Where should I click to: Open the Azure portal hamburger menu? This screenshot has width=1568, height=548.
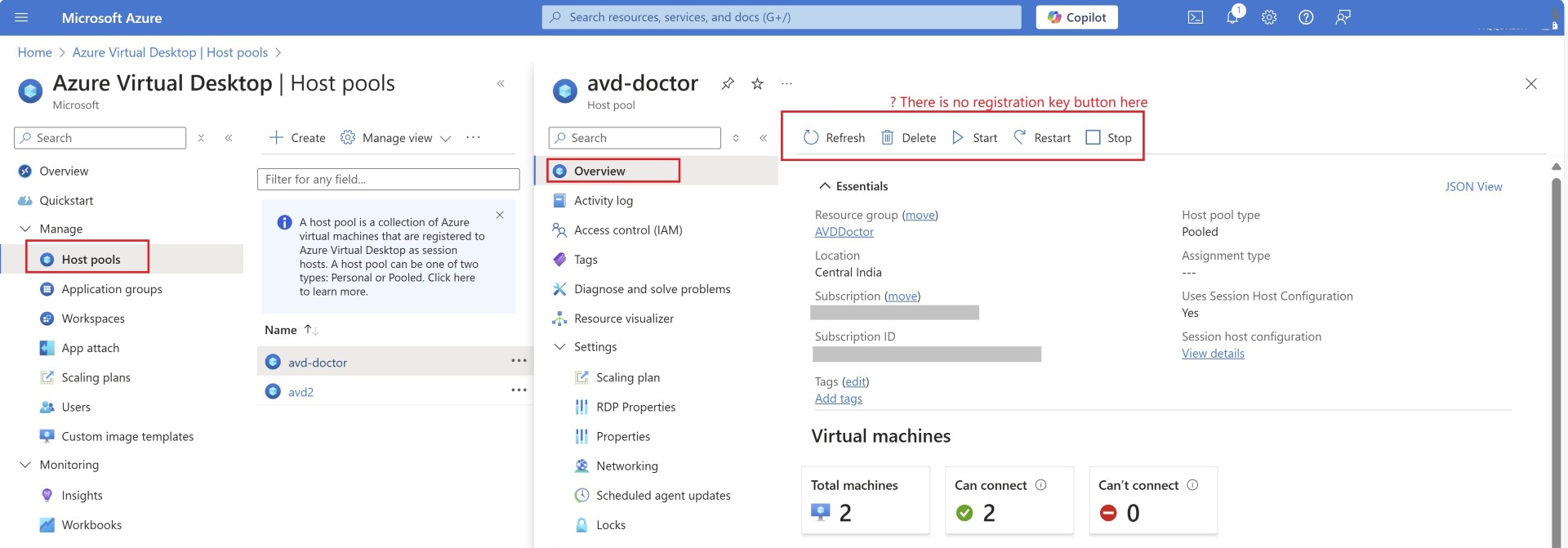click(x=21, y=17)
